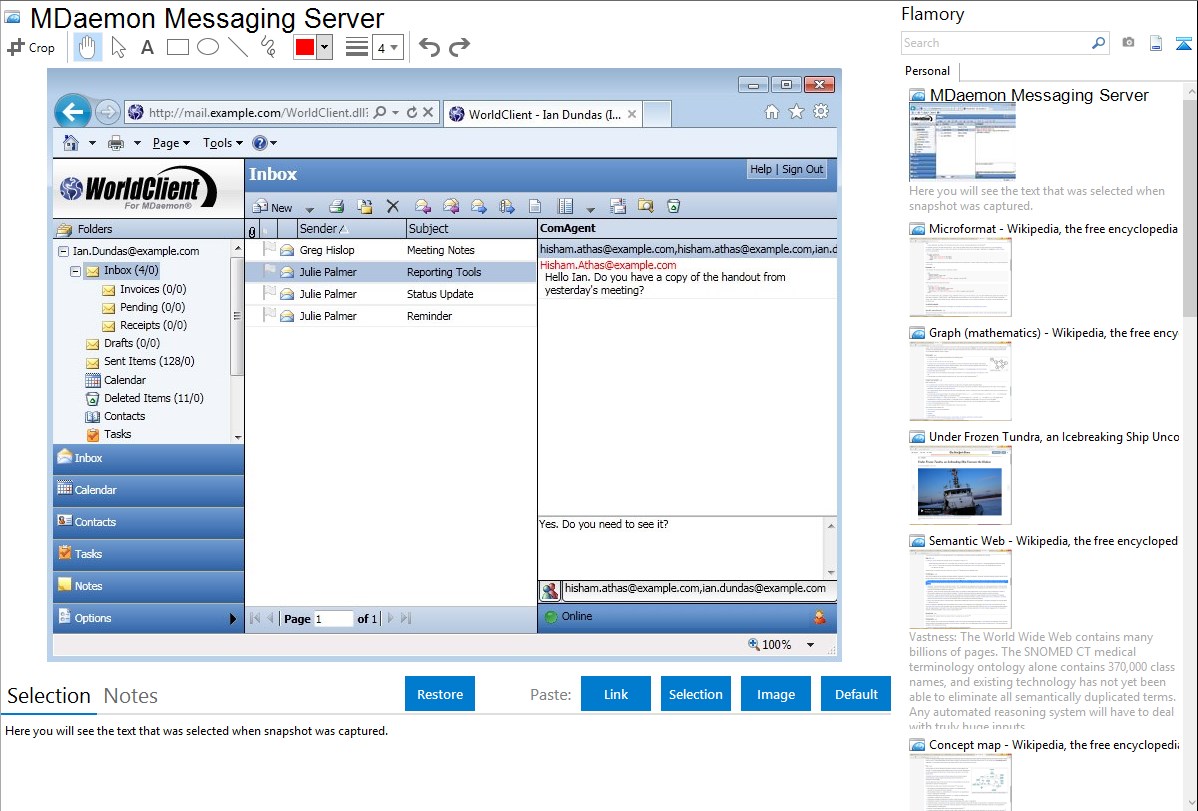Toggle flag on the Reminder message
The height and width of the screenshot is (811, 1198).
point(269,315)
